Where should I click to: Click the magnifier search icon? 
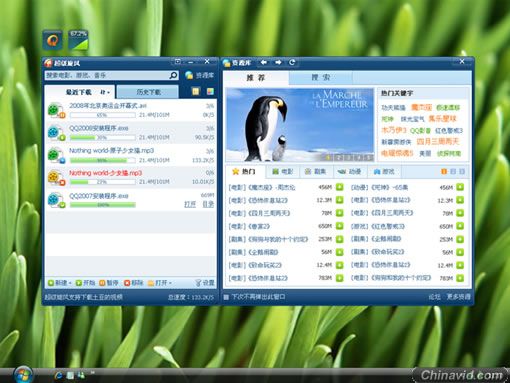click(x=173, y=75)
